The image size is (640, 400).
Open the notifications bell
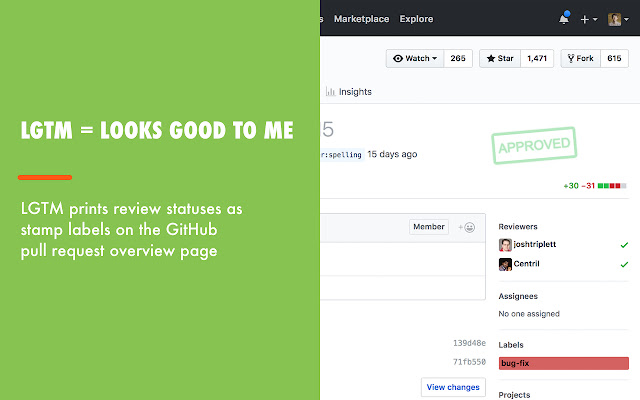click(564, 19)
